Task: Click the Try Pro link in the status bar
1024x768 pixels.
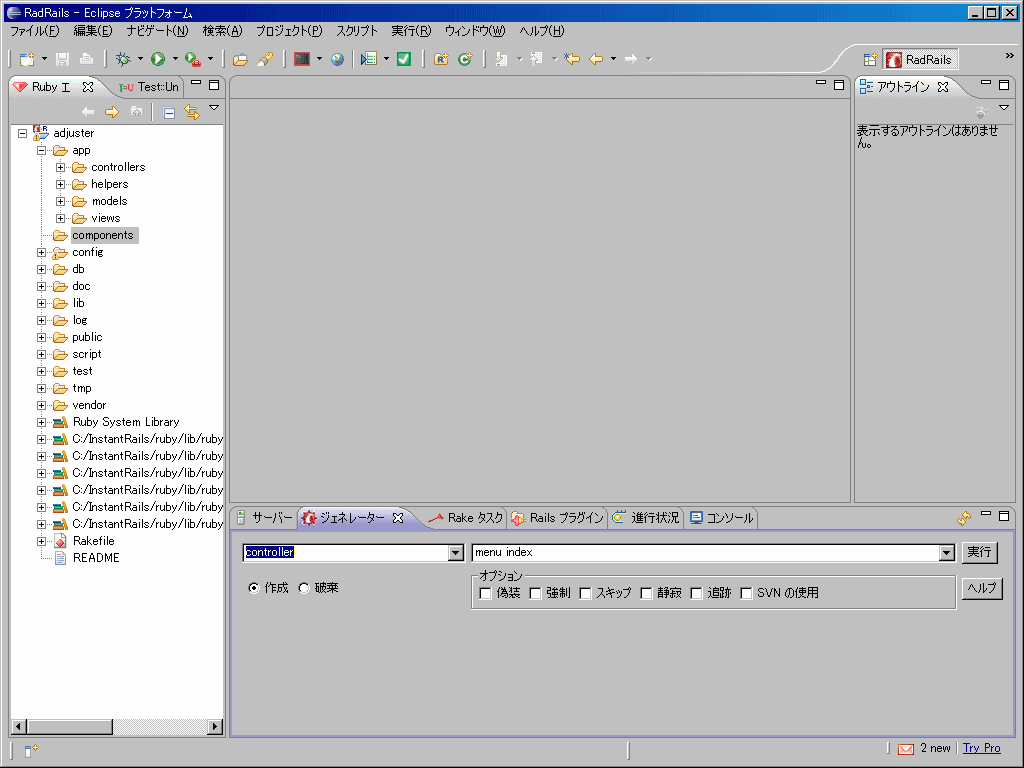Action: point(982,747)
